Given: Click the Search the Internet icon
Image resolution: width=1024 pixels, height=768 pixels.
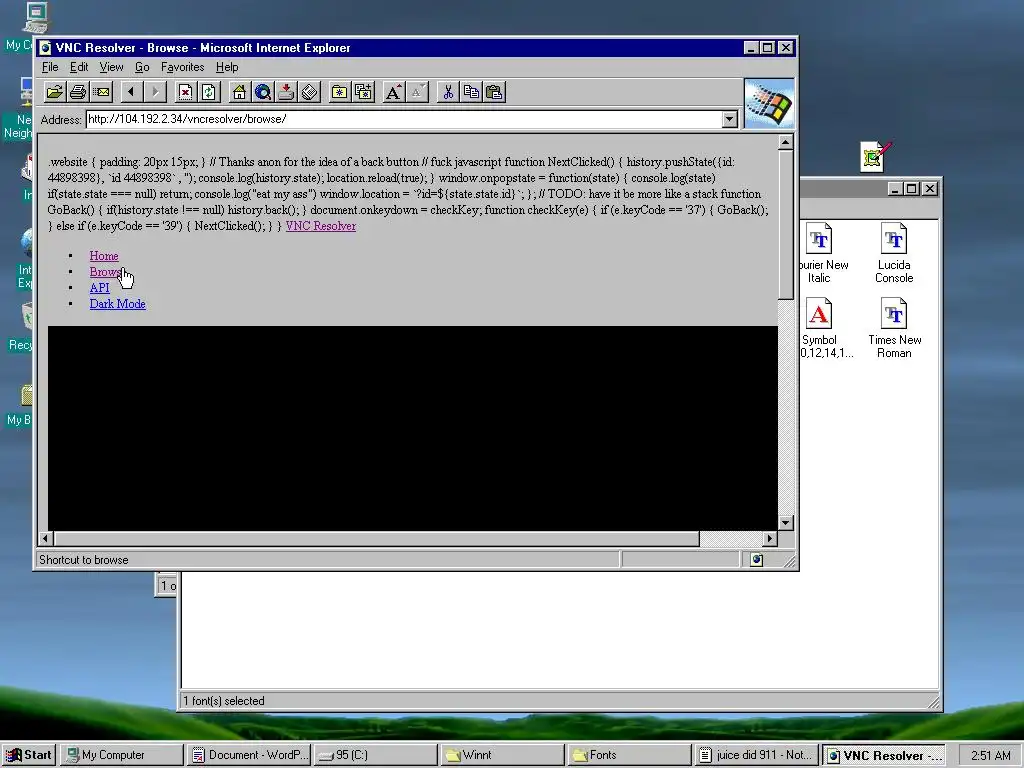Looking at the screenshot, I should click(263, 92).
